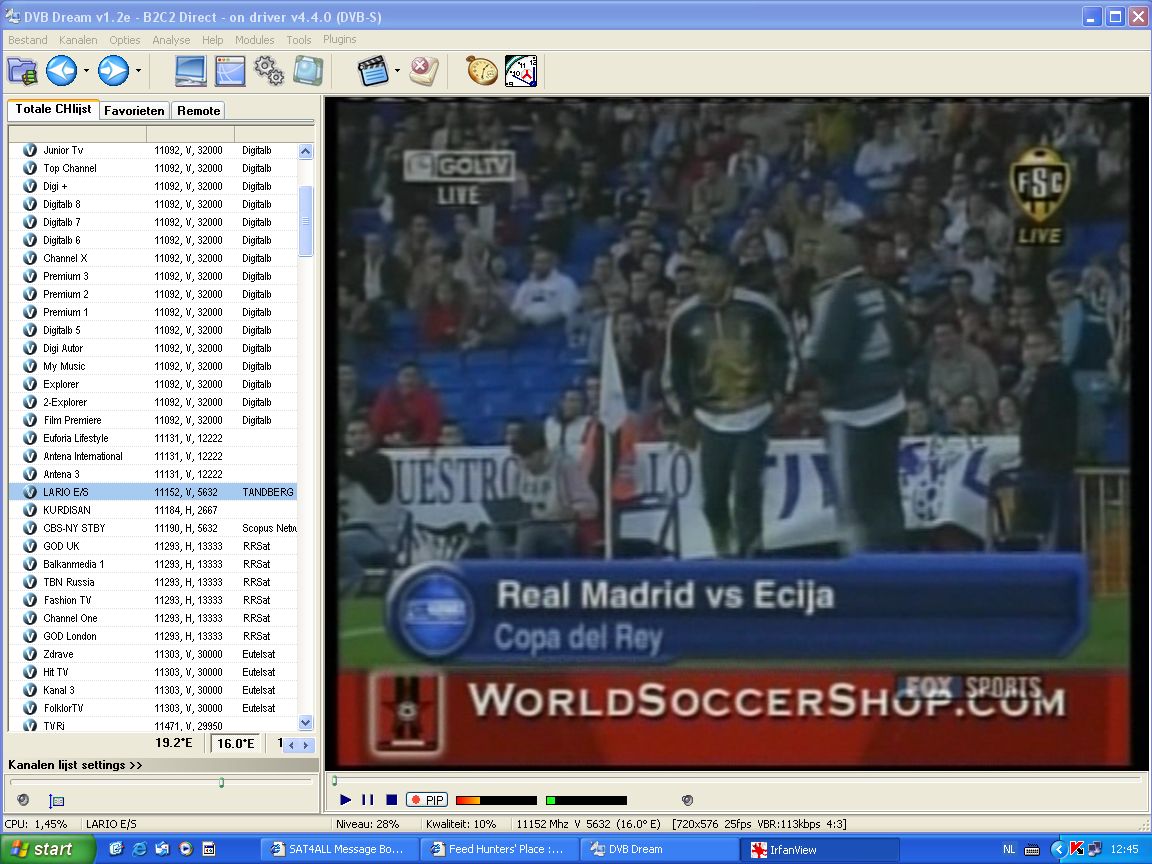Expand Kanalen lijst settings
The image size is (1152, 864).
click(x=75, y=765)
